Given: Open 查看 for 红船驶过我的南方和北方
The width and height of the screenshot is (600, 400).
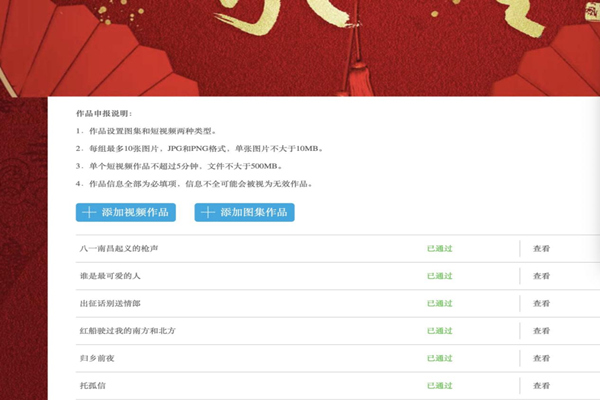Looking at the screenshot, I should point(541,331).
